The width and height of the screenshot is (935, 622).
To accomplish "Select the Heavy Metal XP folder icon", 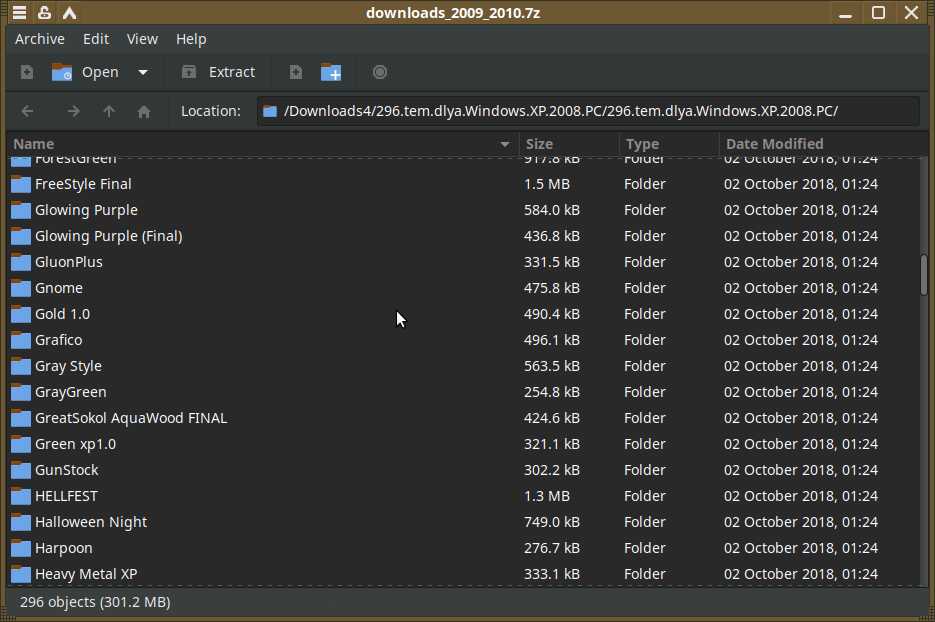I will point(21,574).
